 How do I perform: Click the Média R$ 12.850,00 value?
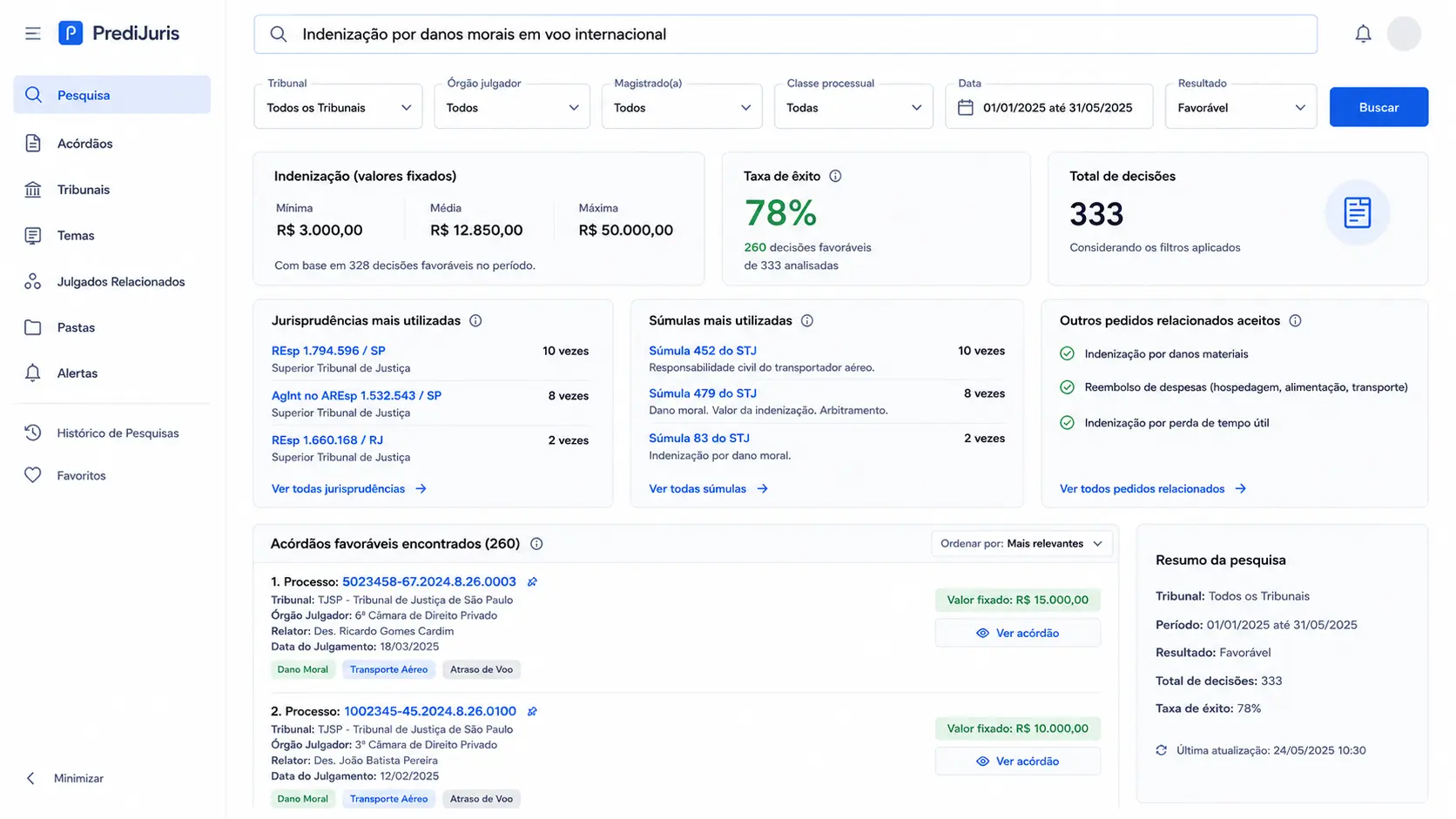tap(476, 231)
